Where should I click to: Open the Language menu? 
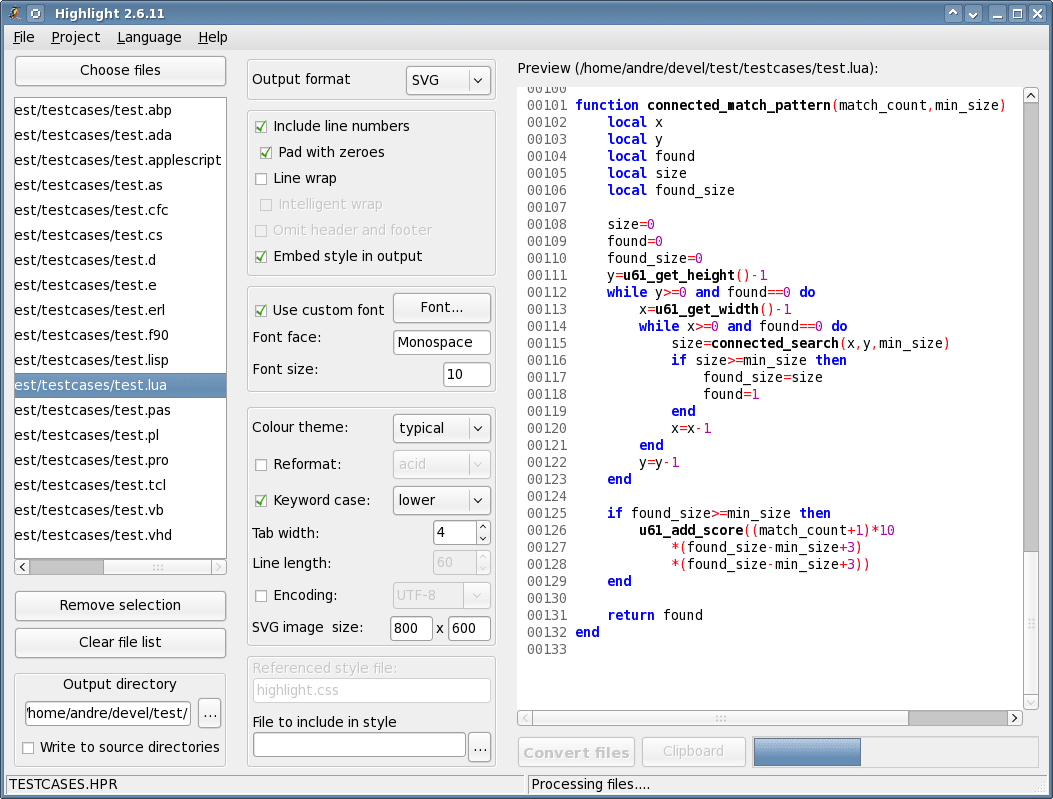tap(149, 37)
